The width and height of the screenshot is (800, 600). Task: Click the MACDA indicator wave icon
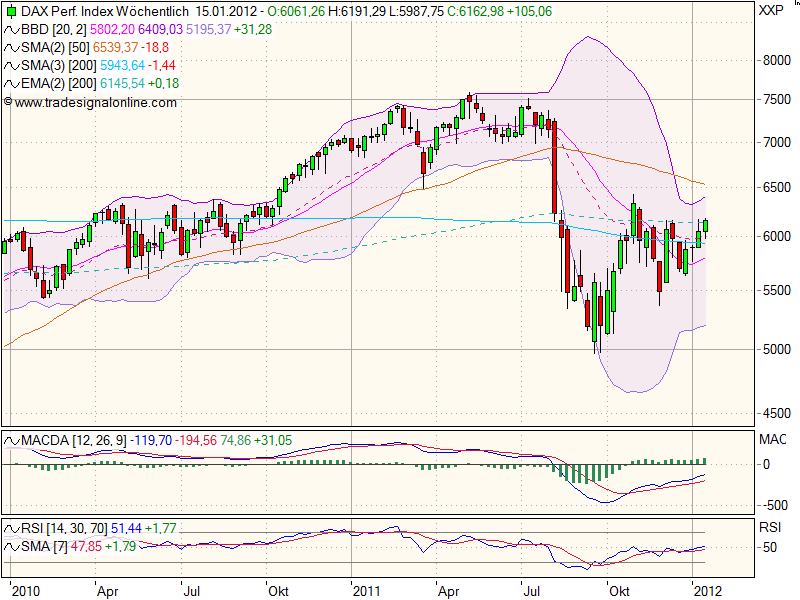(x=11, y=440)
